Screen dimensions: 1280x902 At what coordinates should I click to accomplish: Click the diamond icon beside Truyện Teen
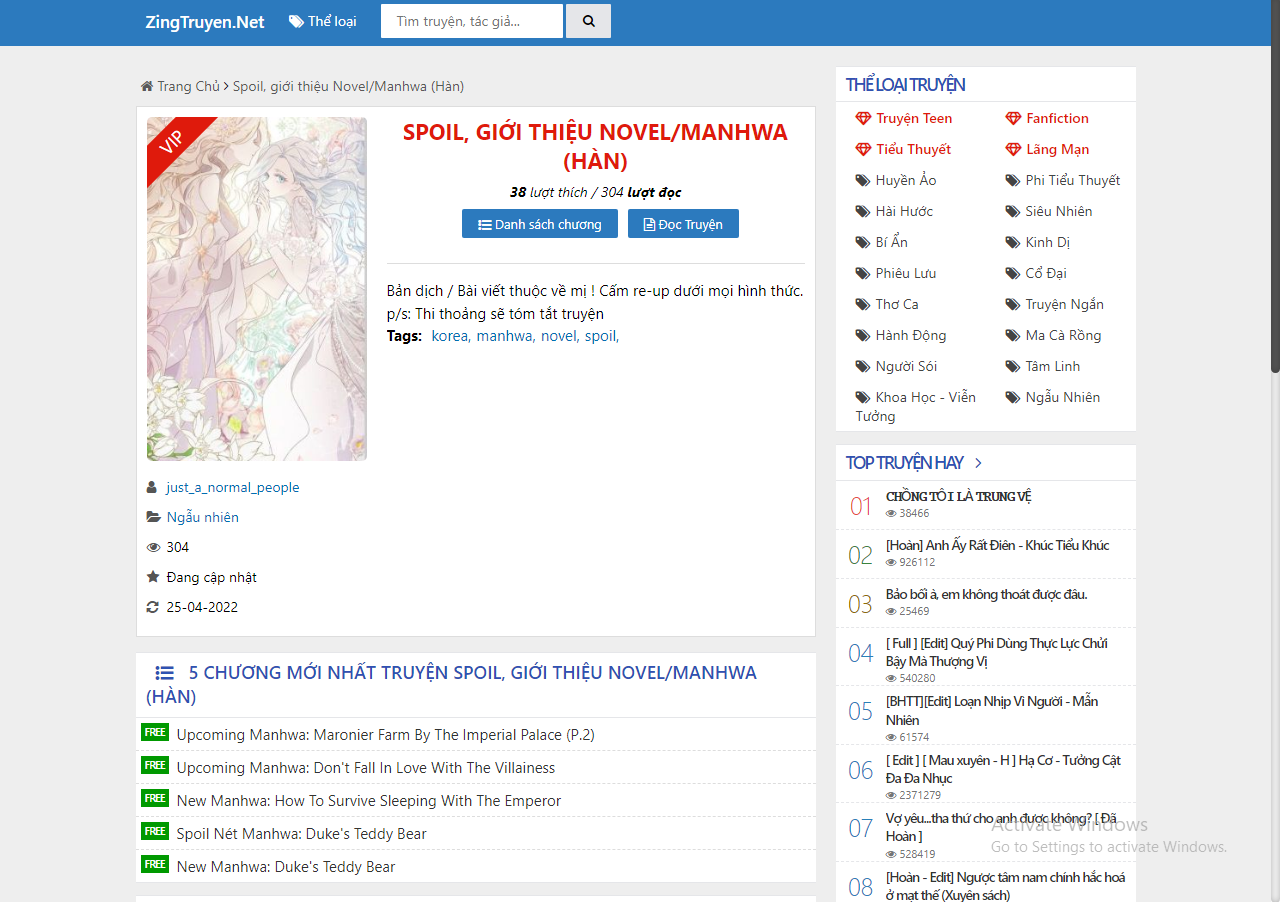click(x=863, y=118)
